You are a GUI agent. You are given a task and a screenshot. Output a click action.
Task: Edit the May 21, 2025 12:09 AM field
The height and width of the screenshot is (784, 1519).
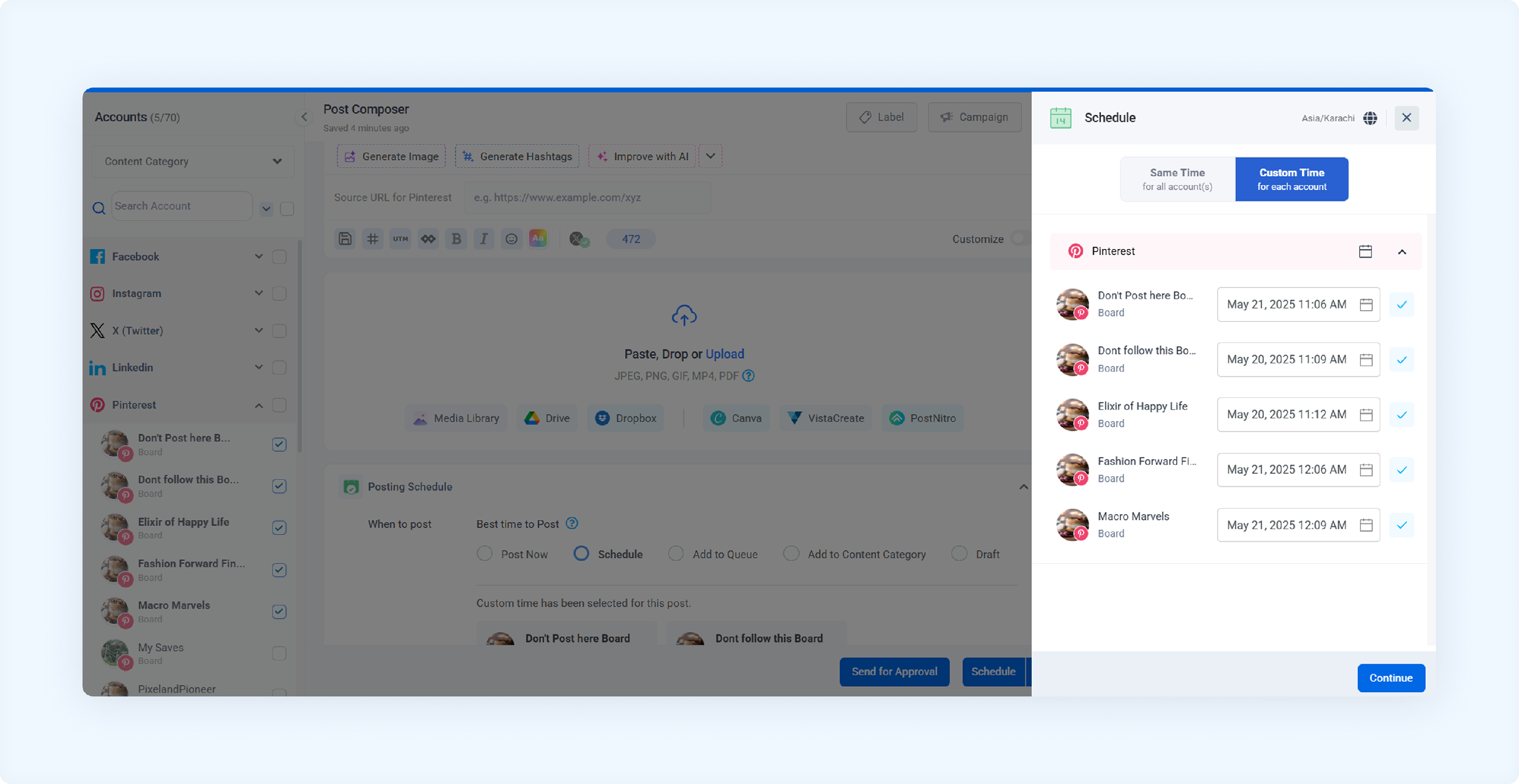coord(1298,525)
